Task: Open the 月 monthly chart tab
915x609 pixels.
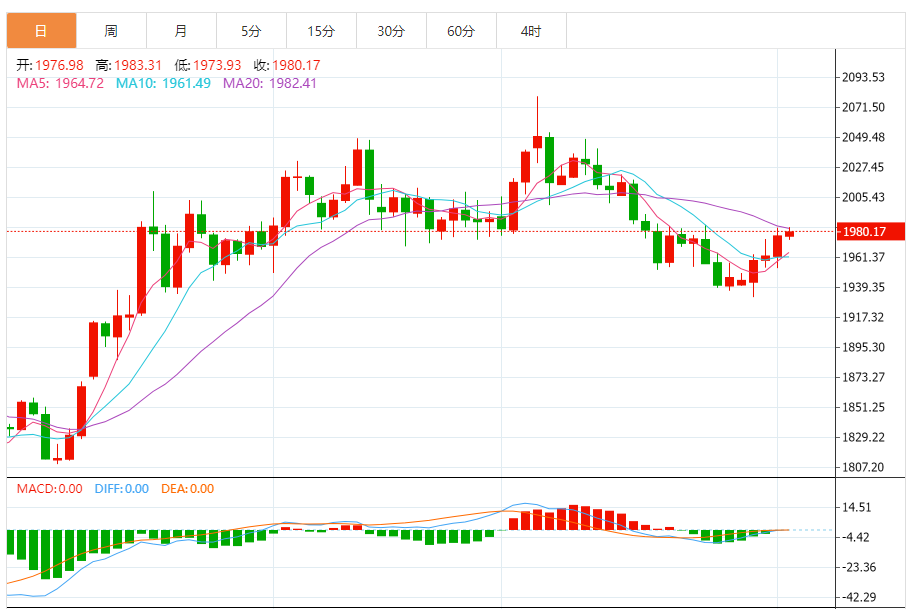Action: tap(181, 31)
